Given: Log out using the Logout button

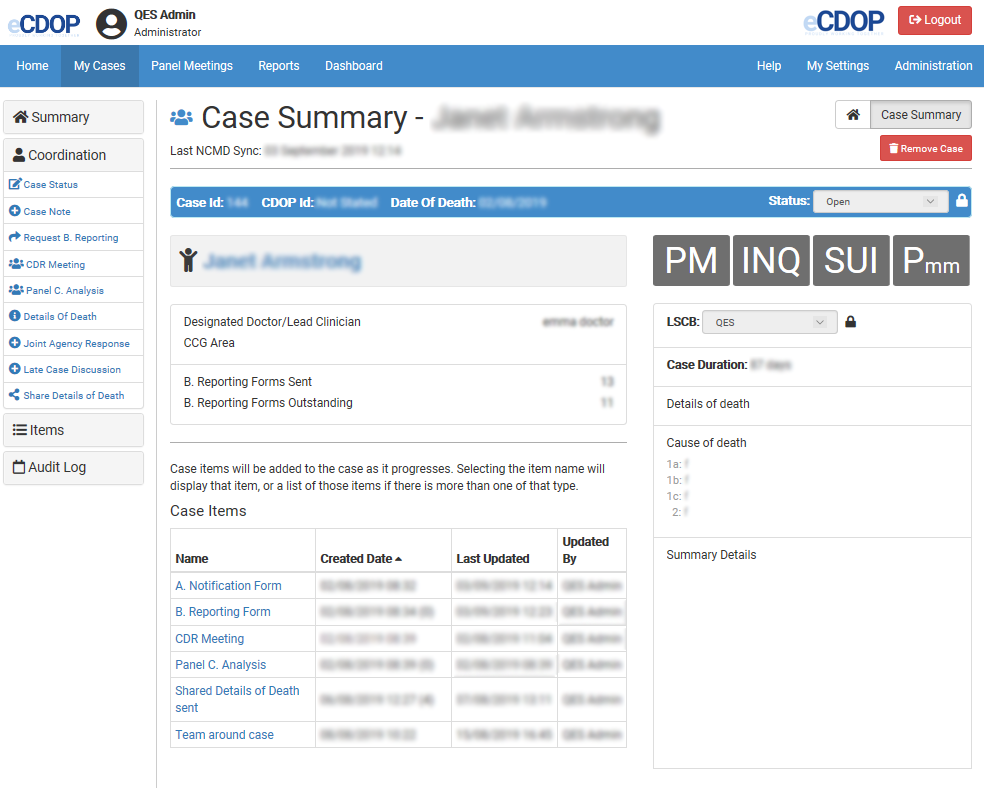Looking at the screenshot, I should (934, 20).
